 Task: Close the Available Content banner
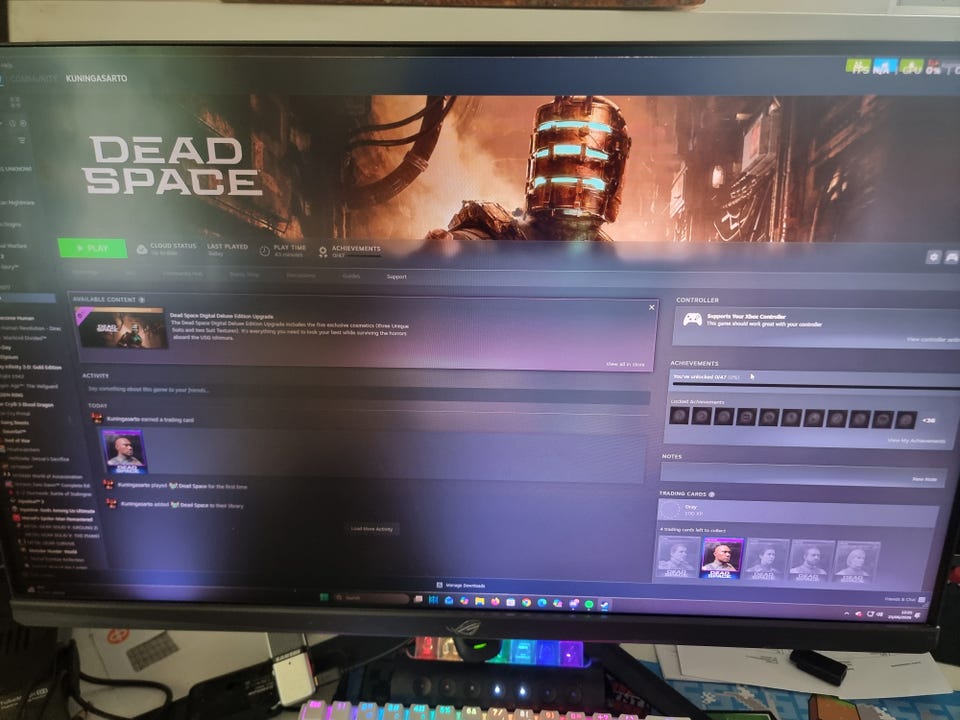(651, 307)
